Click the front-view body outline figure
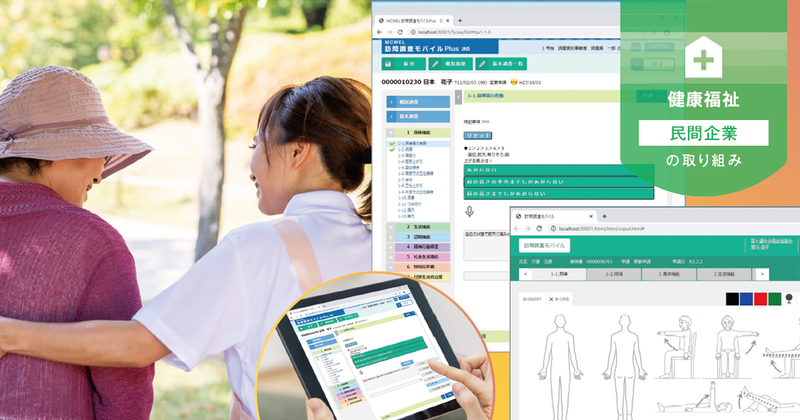Viewport: 800px width, 420px height. coord(560,366)
